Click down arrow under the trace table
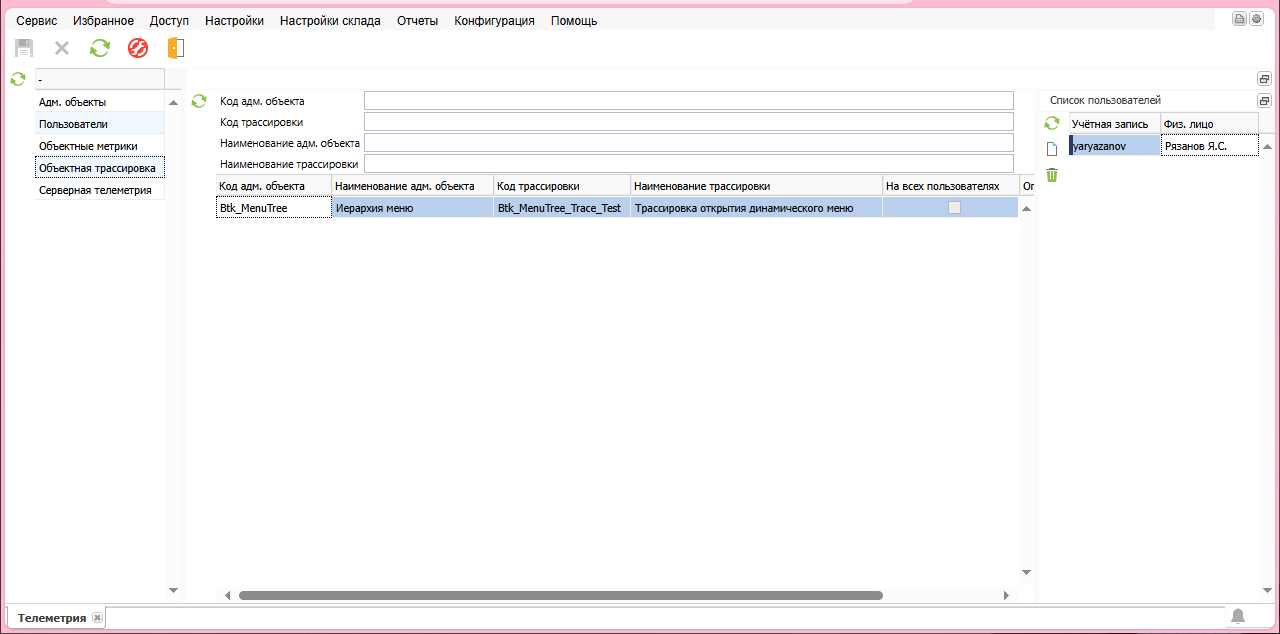The height and width of the screenshot is (634, 1280). pos(1025,572)
